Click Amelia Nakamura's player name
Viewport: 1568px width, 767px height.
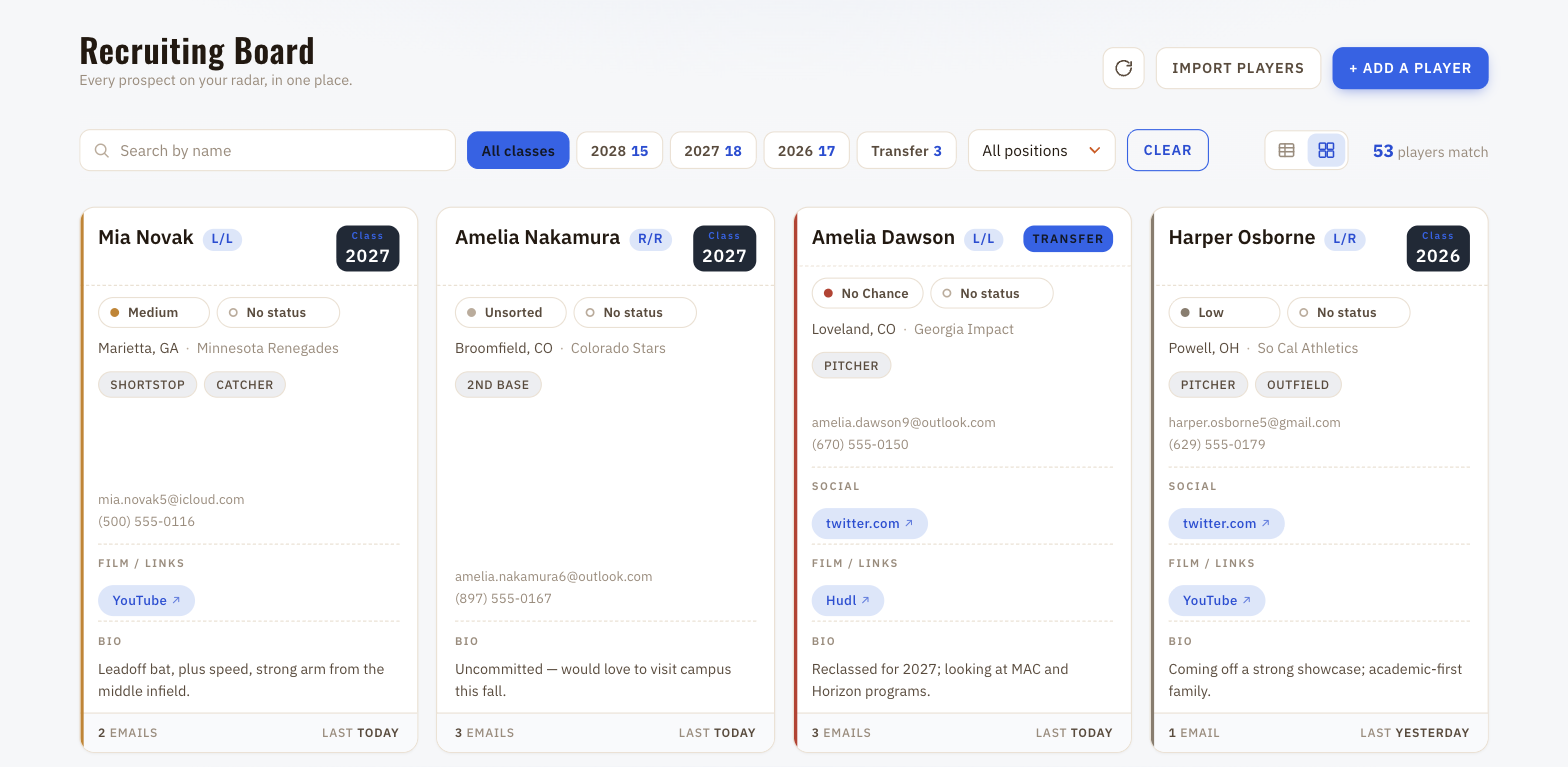tap(537, 238)
